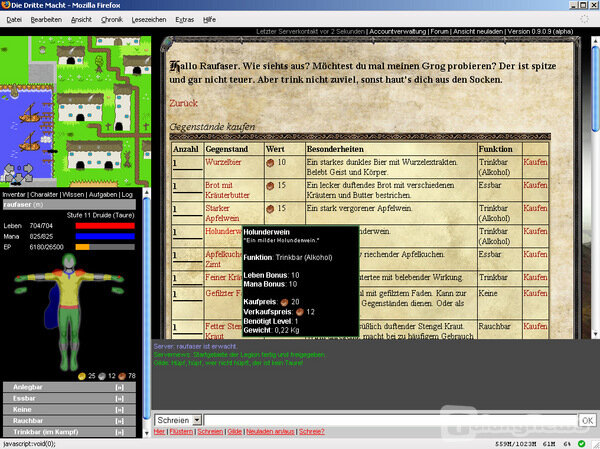
Task: Open the Datei menu
Action: 14,20
